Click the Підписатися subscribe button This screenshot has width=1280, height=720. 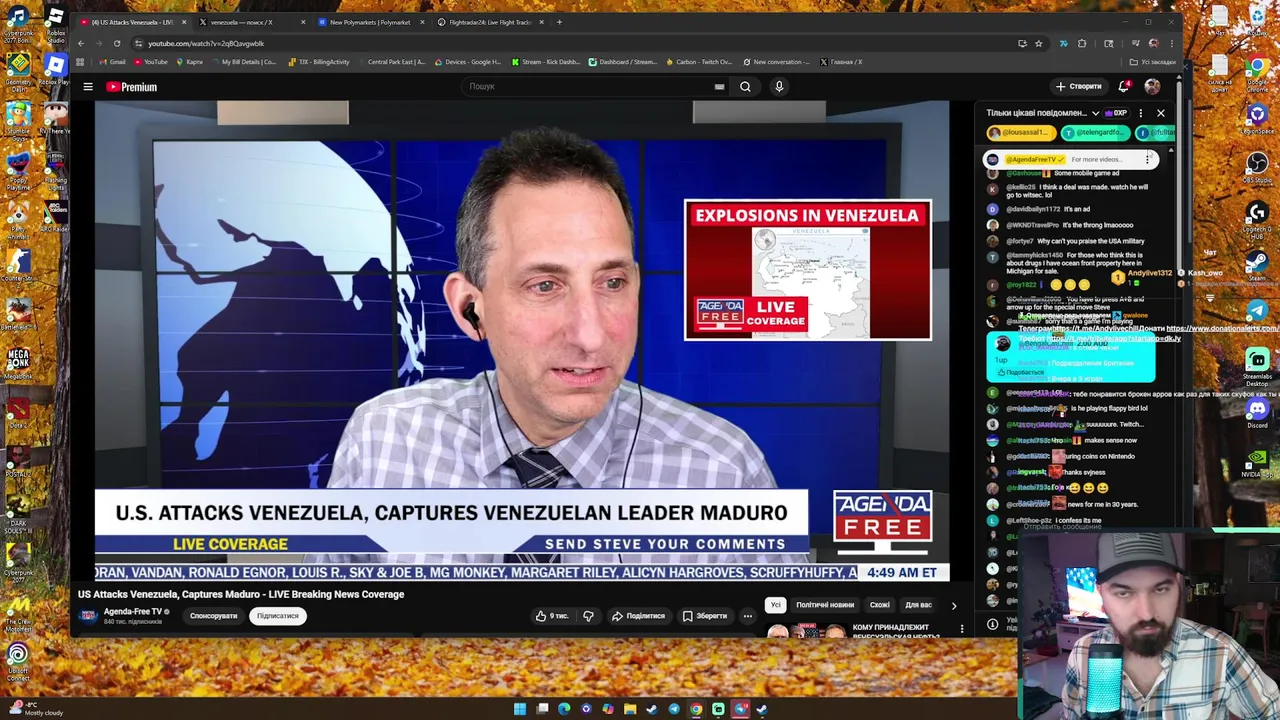click(x=278, y=616)
